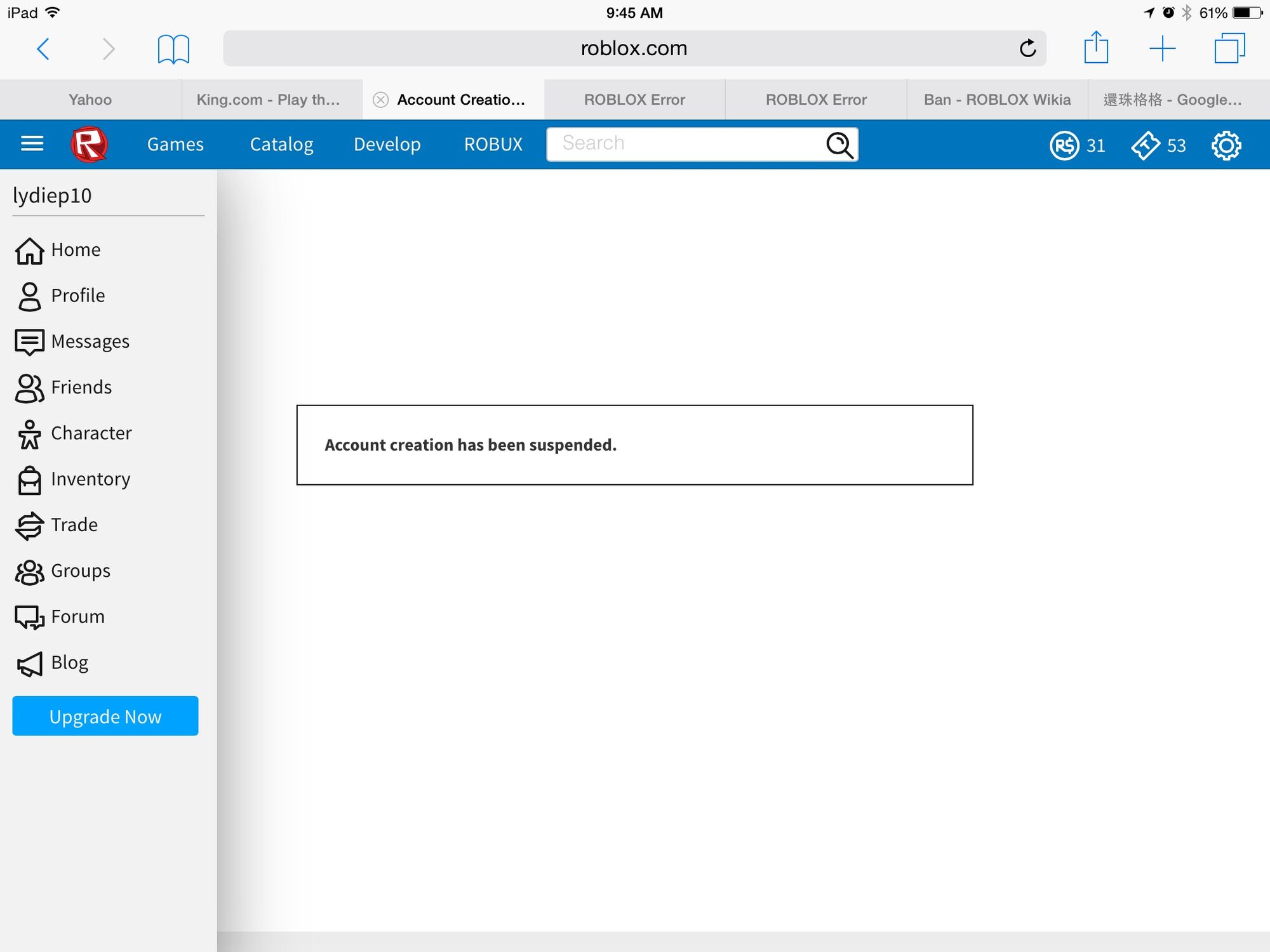Tap the Safari forward arrow
The width and height of the screenshot is (1270, 952).
109,48
